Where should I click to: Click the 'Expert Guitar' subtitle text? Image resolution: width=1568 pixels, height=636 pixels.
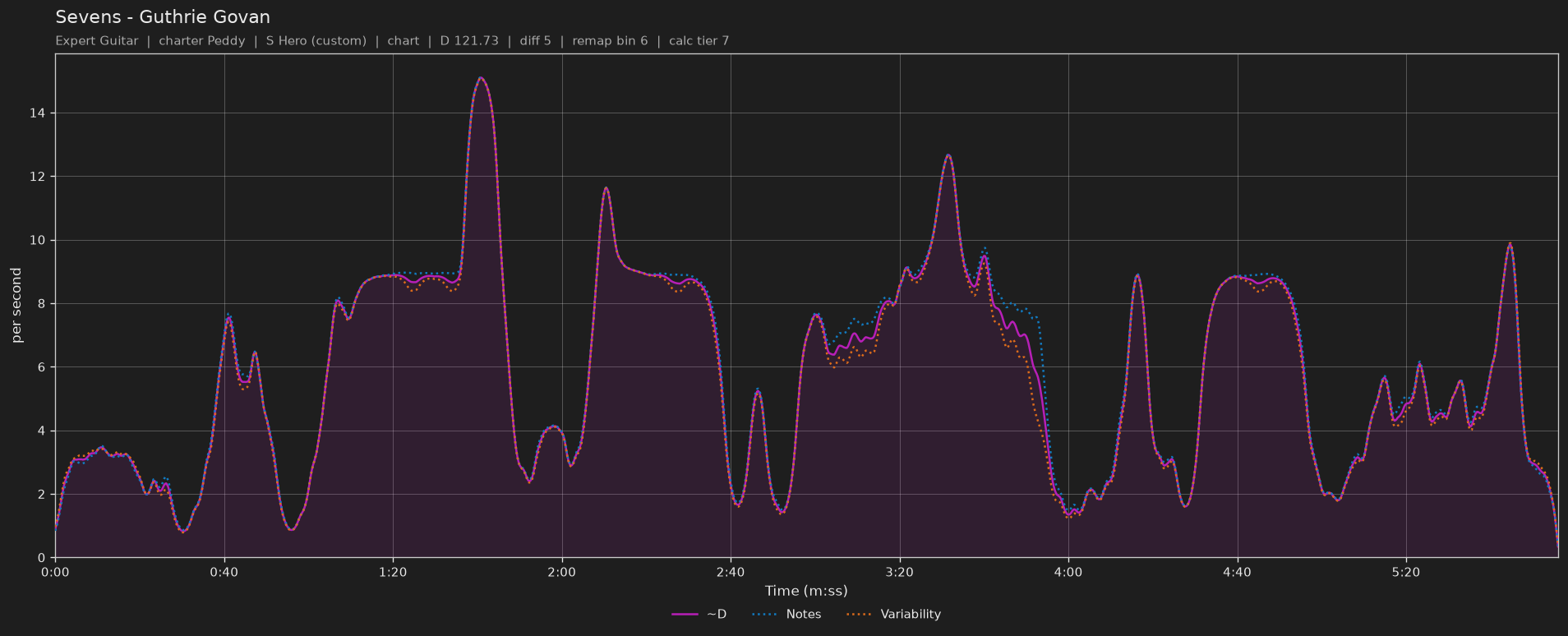click(97, 41)
